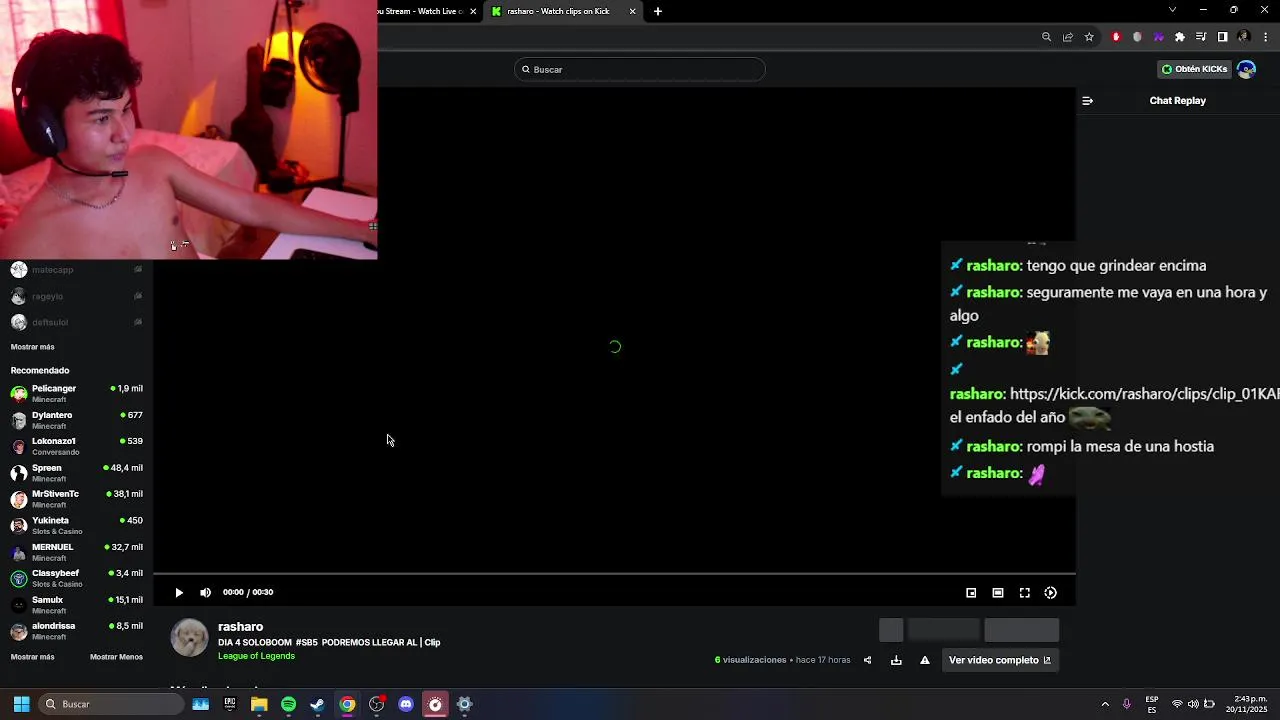Toggle theater mode on the video player
The height and width of the screenshot is (720, 1280).
[998, 593]
